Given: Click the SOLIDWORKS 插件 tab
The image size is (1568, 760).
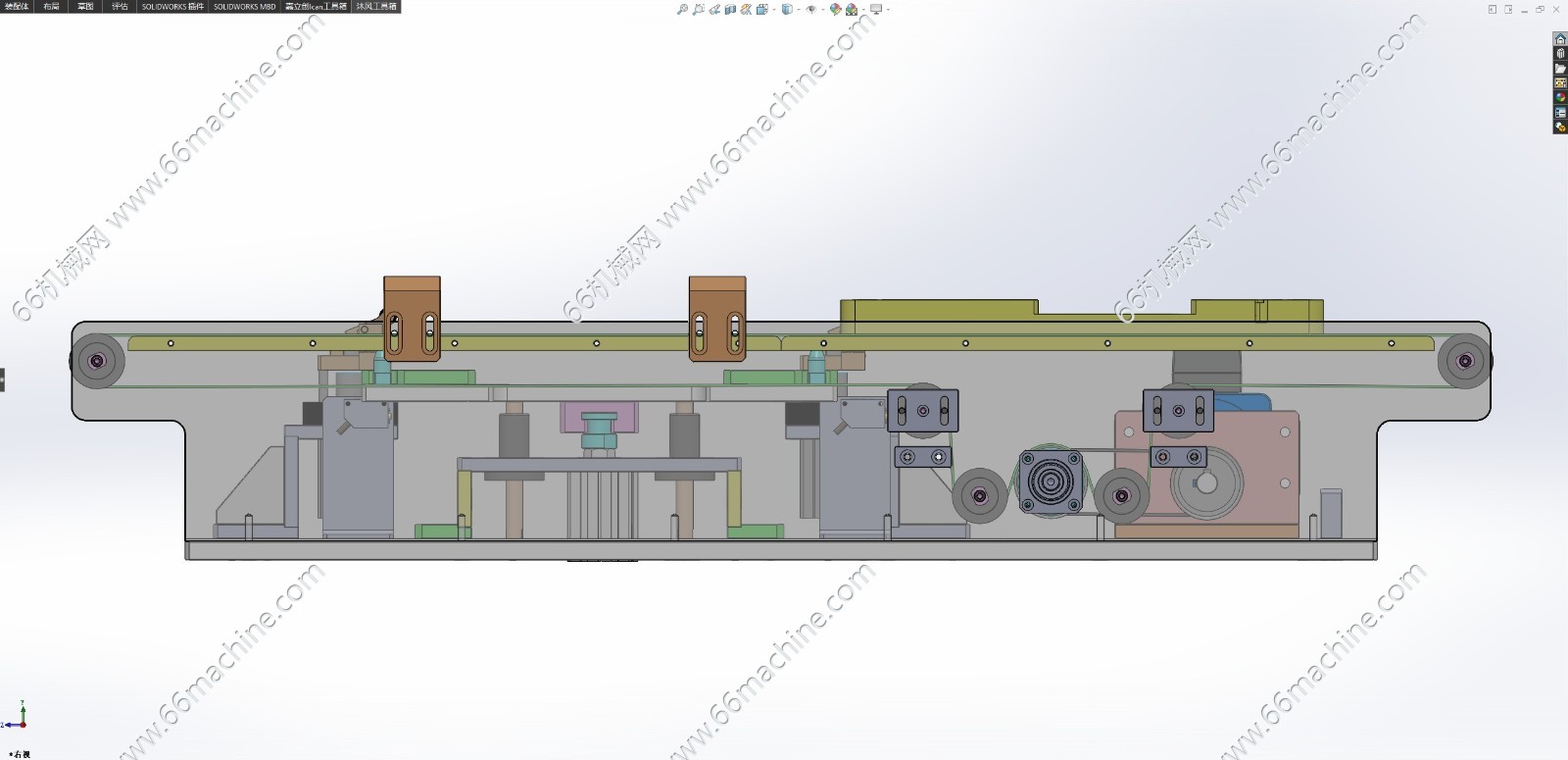Looking at the screenshot, I should coord(172,6).
